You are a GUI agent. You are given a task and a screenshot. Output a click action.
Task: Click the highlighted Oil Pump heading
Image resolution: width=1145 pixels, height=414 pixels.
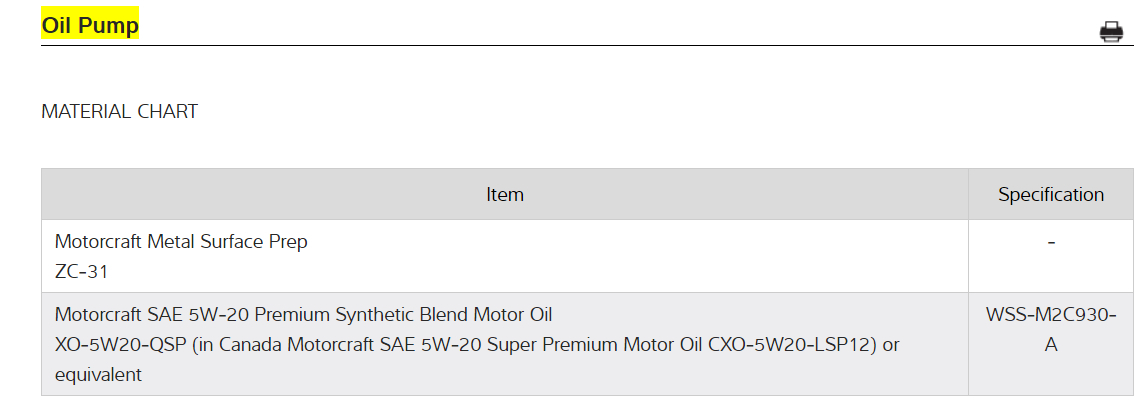(x=90, y=25)
